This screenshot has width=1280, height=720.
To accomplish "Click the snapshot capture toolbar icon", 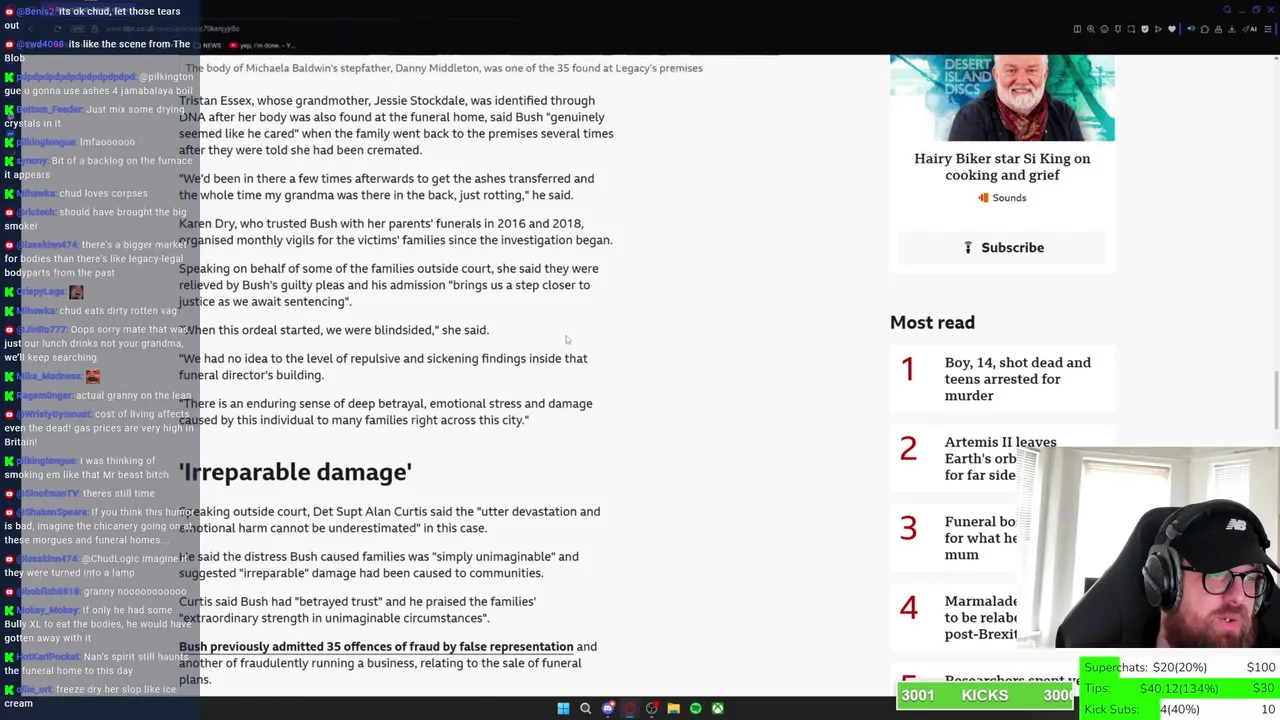I will pyautogui.click(x=1131, y=29).
